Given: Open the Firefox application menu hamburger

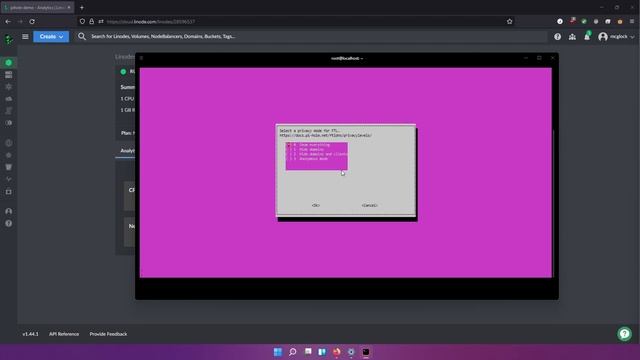Looking at the screenshot, I should click(632, 21).
